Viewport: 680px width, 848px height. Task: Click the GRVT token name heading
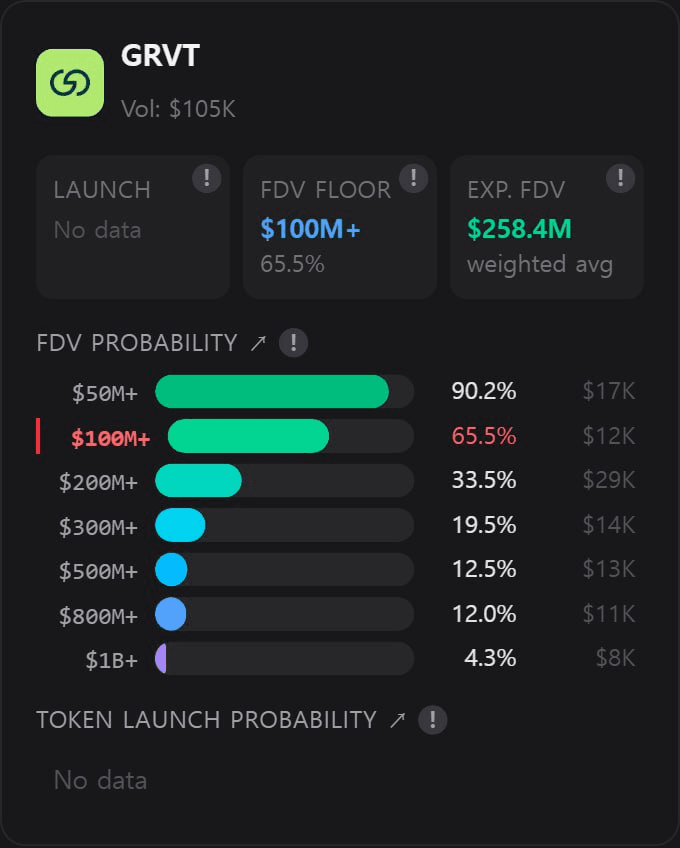(160, 56)
